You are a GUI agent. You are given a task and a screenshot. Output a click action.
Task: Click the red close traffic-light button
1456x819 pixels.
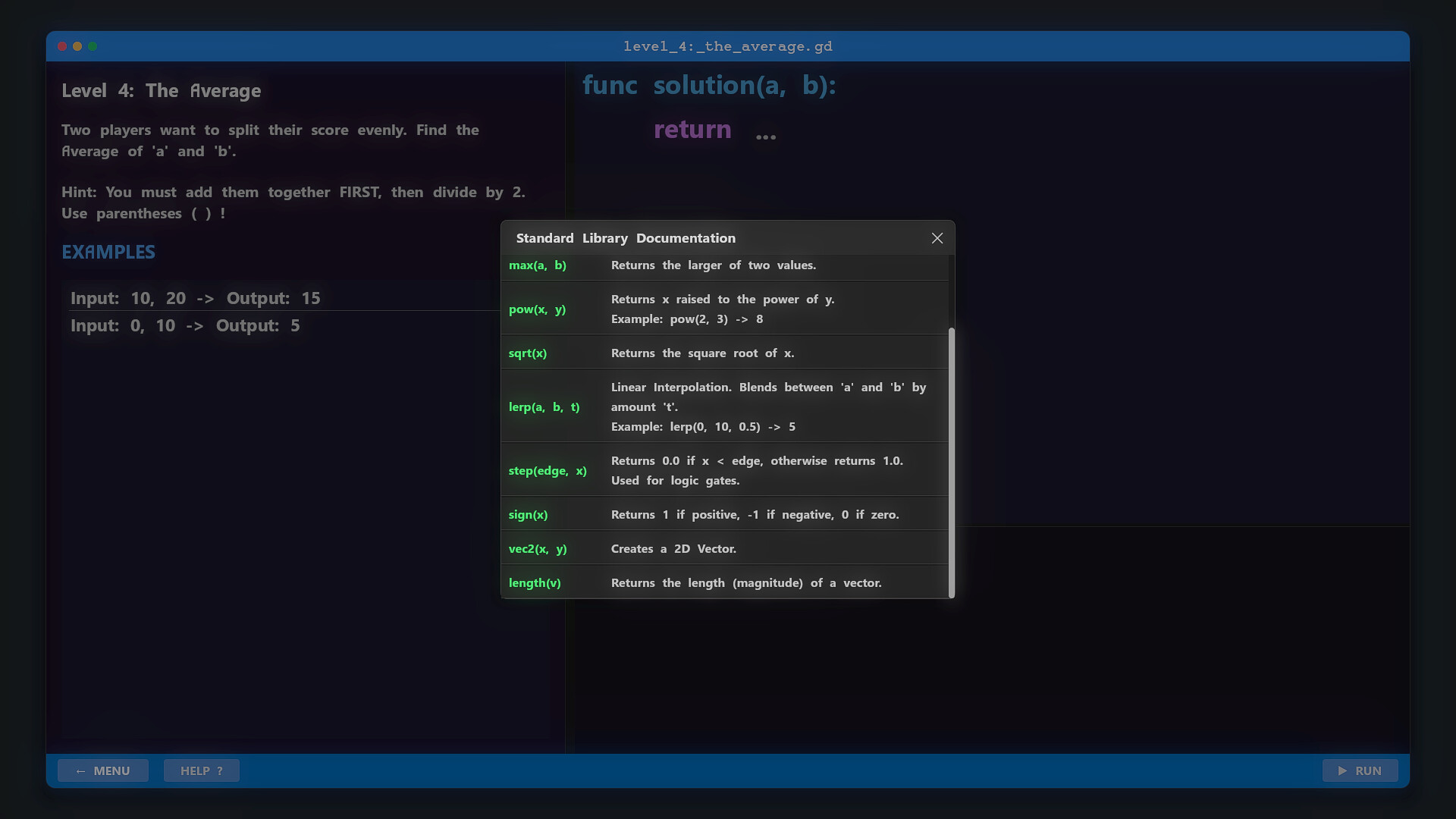pos(61,46)
